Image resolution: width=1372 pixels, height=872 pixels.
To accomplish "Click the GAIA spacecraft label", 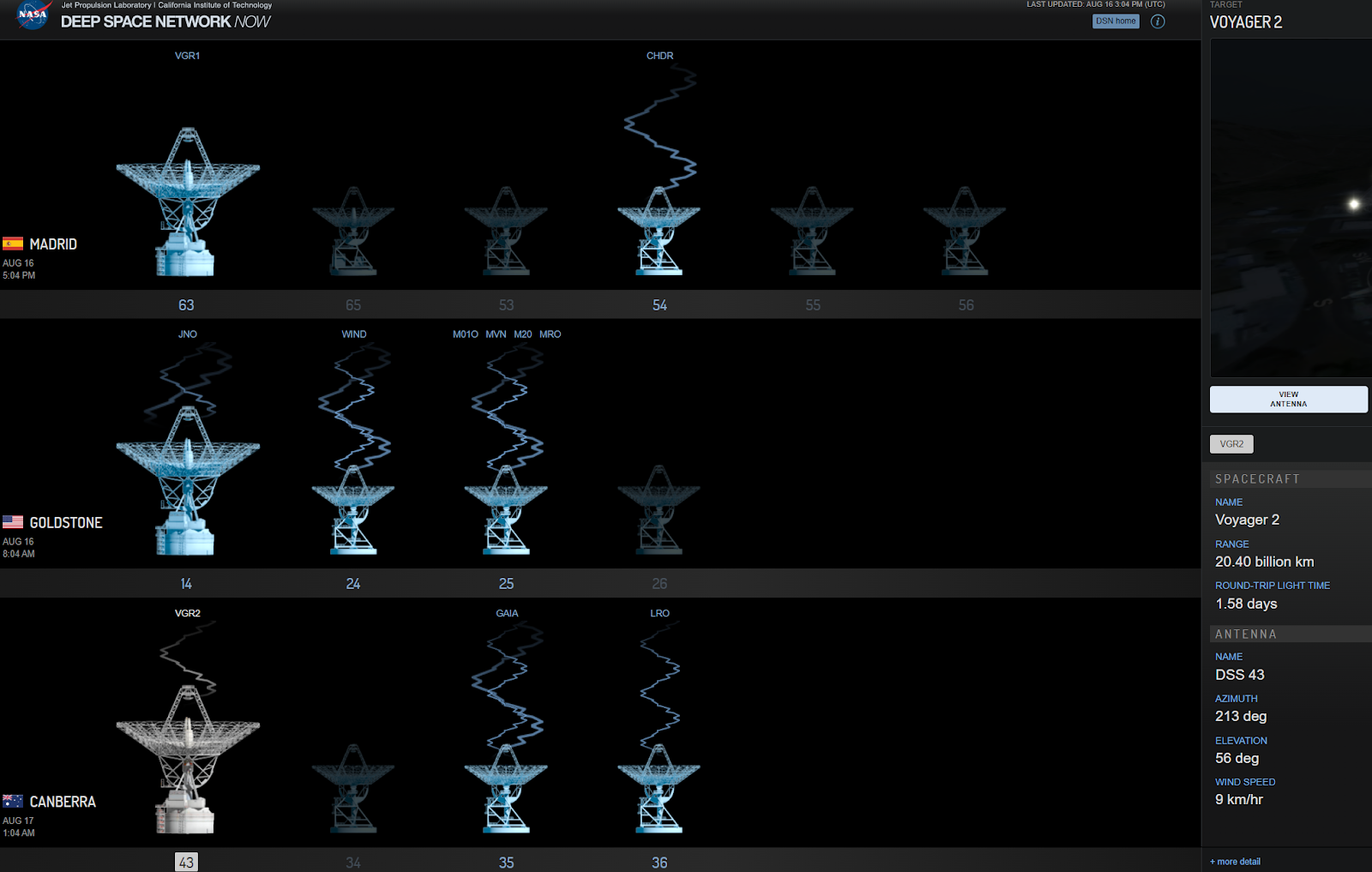I will (507, 613).
